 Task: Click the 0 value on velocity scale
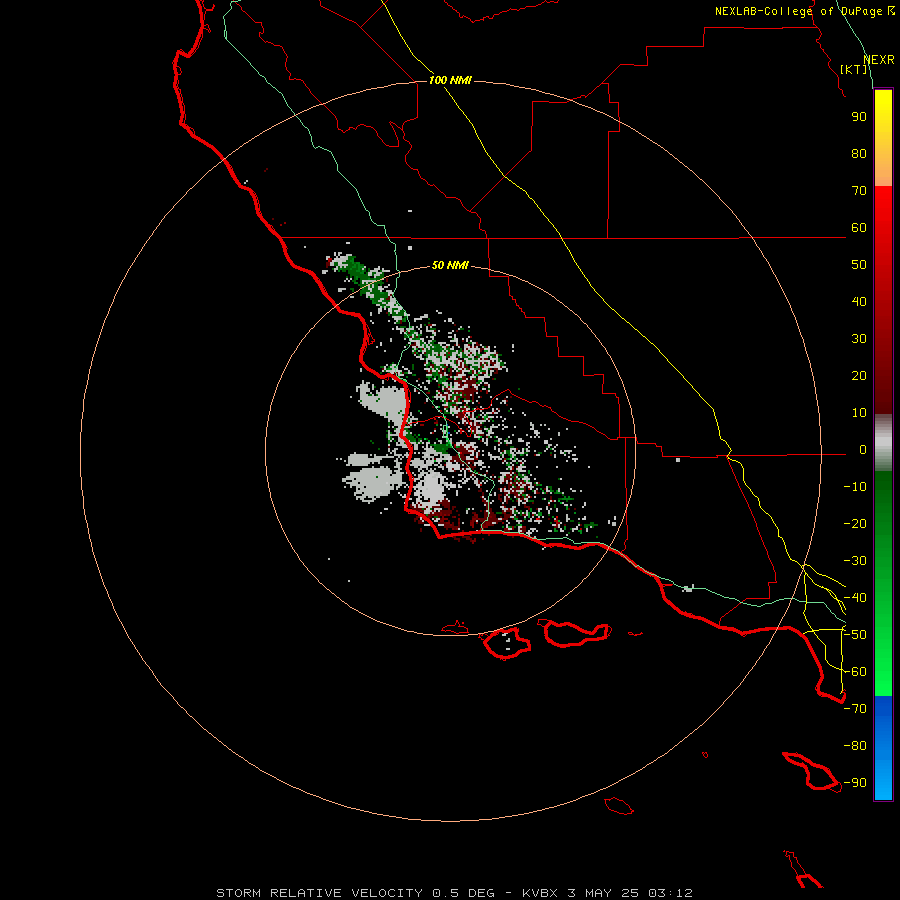point(862,450)
